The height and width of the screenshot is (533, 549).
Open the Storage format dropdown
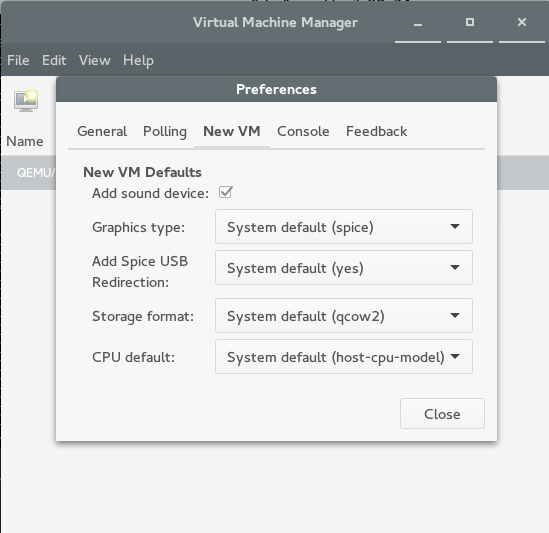click(344, 316)
